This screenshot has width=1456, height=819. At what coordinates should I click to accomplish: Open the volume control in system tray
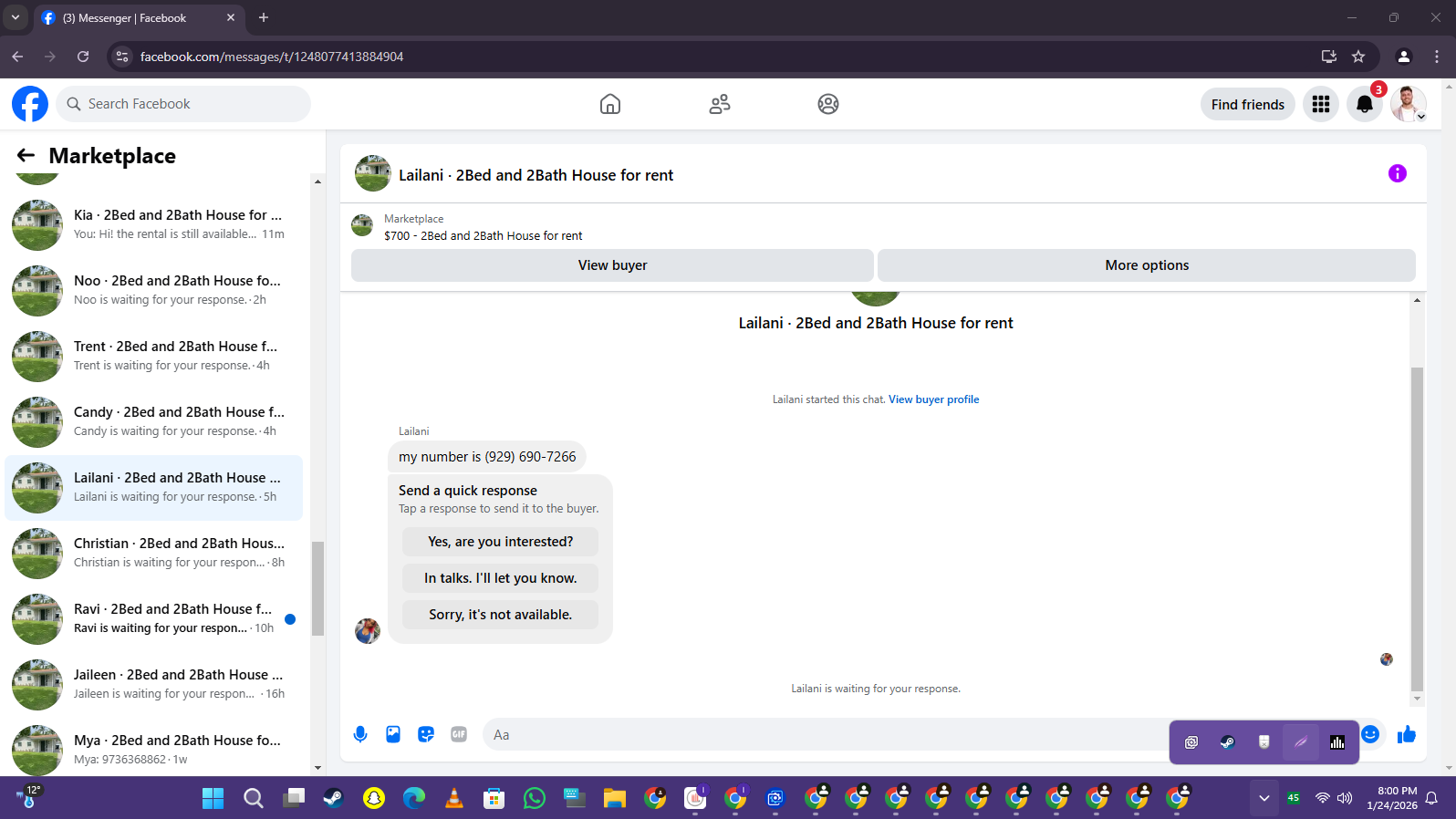point(1345,798)
